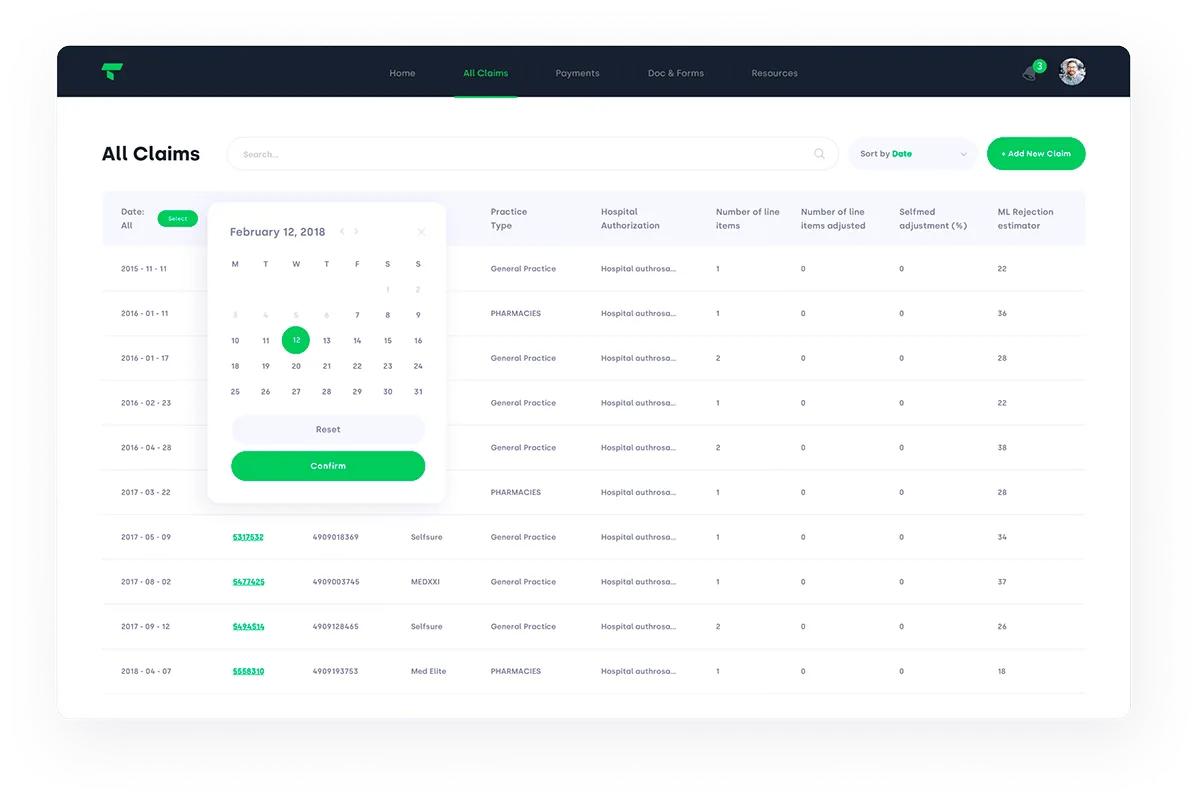Go to the Home tab
This screenshot has height=800, width=1200.
402,73
